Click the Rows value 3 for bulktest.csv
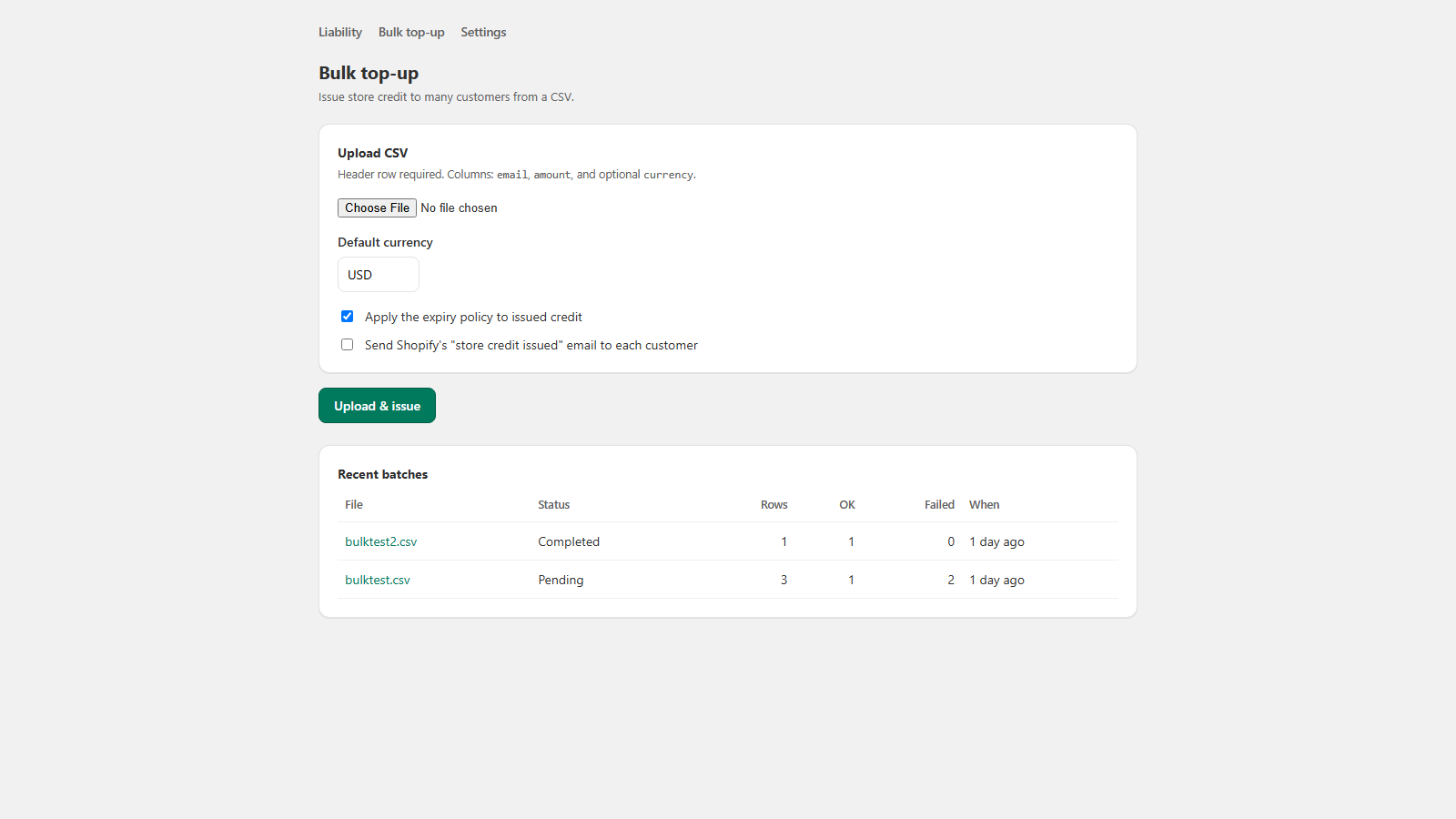Image resolution: width=1456 pixels, height=819 pixels. (x=784, y=580)
